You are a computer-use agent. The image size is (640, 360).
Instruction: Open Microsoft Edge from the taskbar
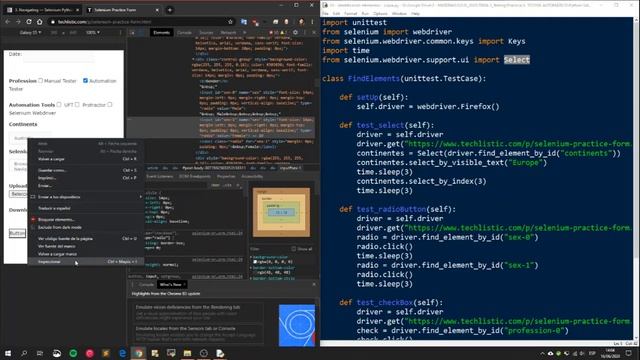[122, 353]
